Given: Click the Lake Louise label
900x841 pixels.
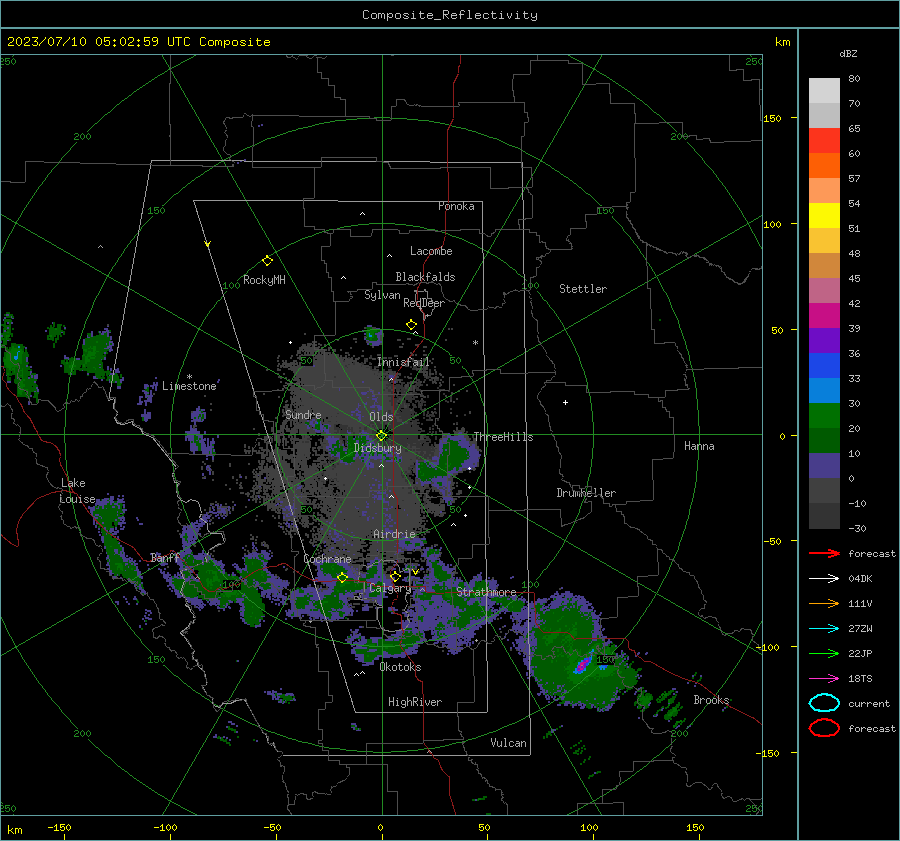Looking at the screenshot, I should click(x=77, y=491).
